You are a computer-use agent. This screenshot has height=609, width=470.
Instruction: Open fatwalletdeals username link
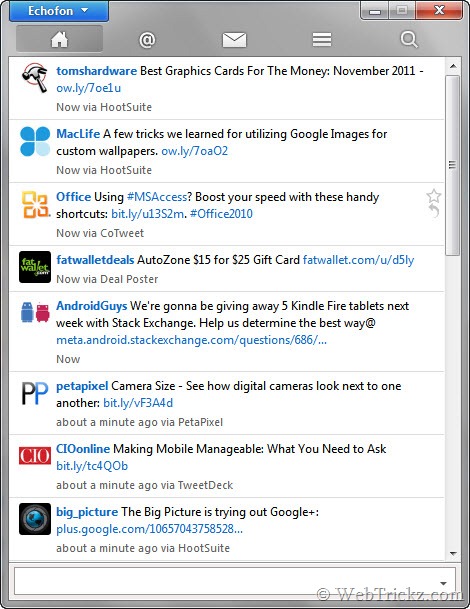tap(95, 260)
